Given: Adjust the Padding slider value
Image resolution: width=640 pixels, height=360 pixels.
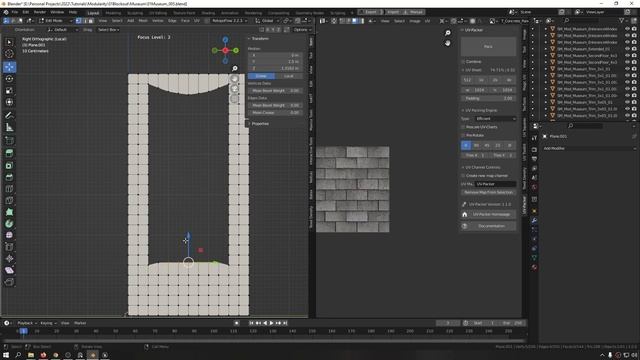Looking at the screenshot, I should click(489, 98).
